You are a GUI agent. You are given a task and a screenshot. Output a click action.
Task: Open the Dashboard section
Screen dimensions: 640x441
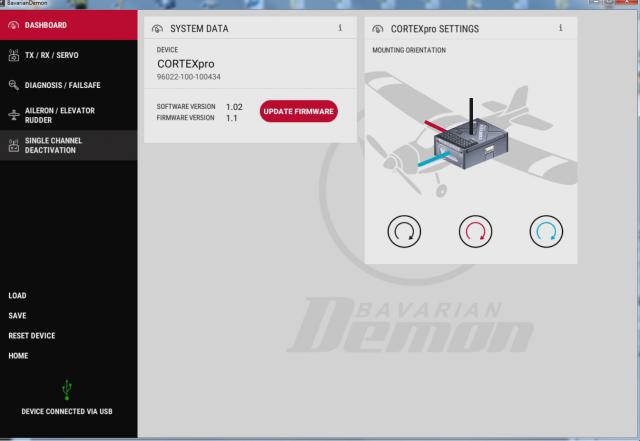point(69,25)
